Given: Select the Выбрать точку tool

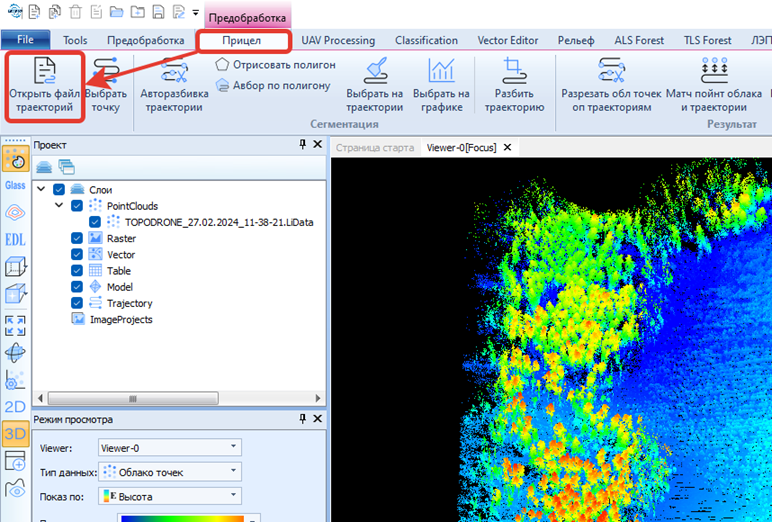Looking at the screenshot, I should click(x=106, y=86).
